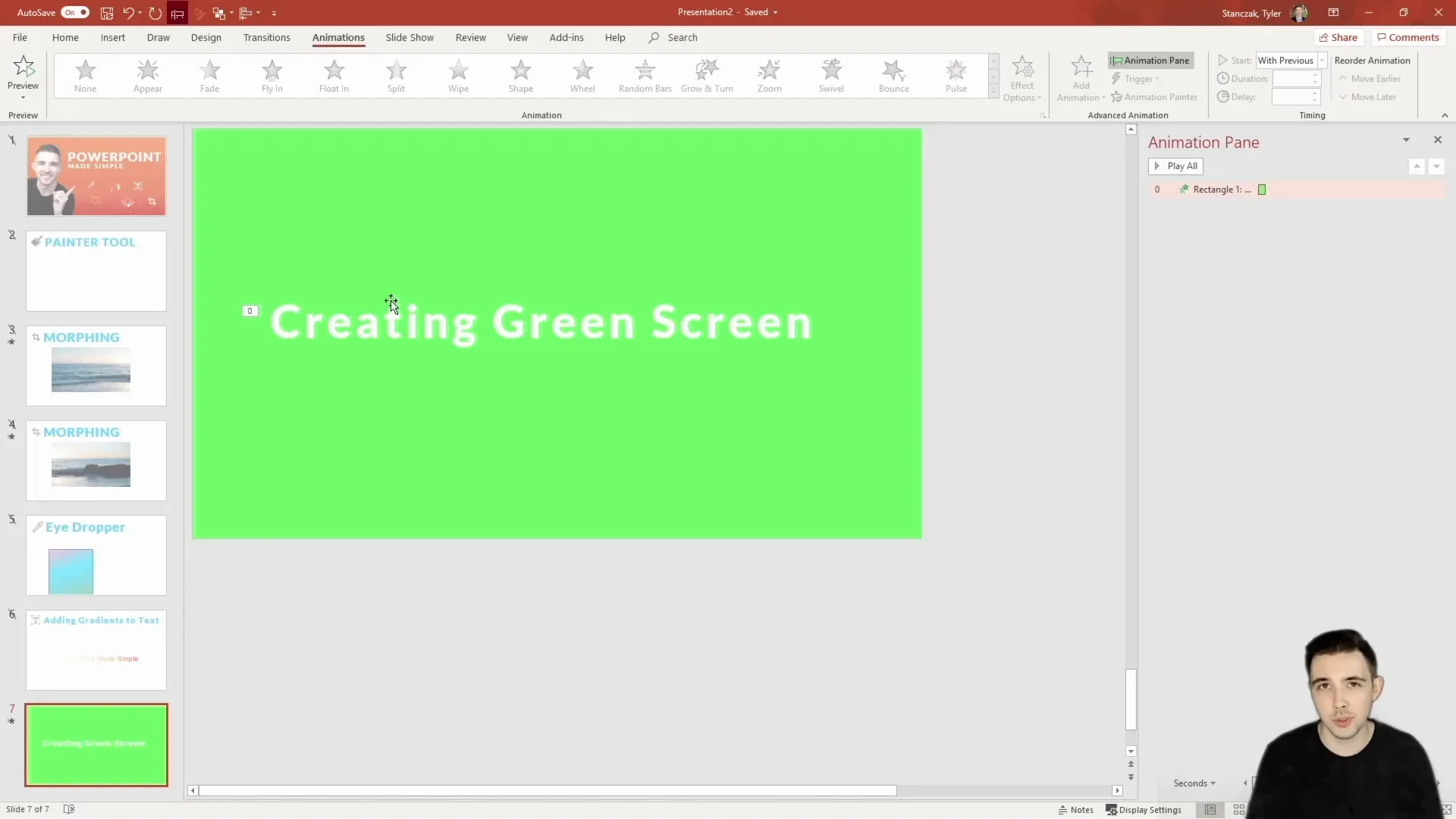Screen dimensions: 1456x819
Task: Open the File menu
Action: point(20,37)
